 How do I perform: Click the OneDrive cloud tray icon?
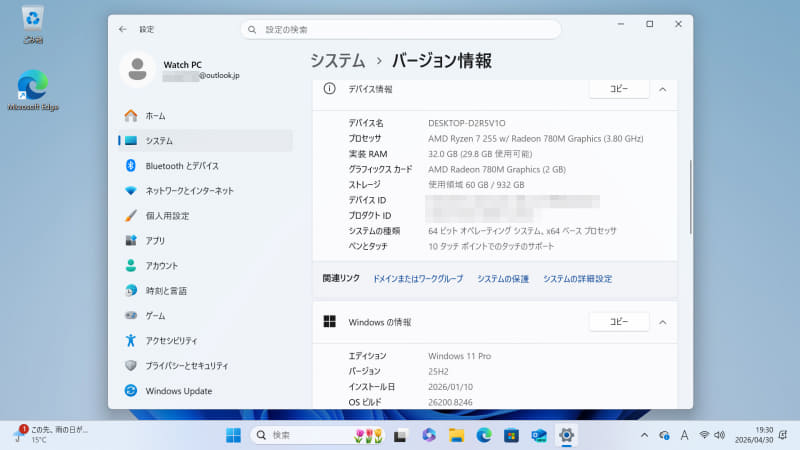click(664, 435)
